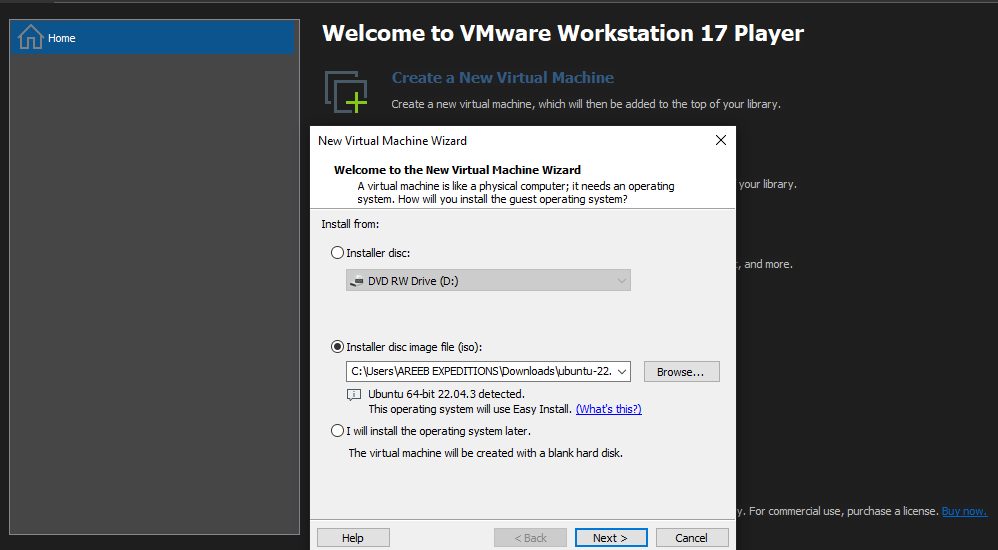The width and height of the screenshot is (998, 550).
Task: Click the Browse... button
Action: click(x=681, y=372)
